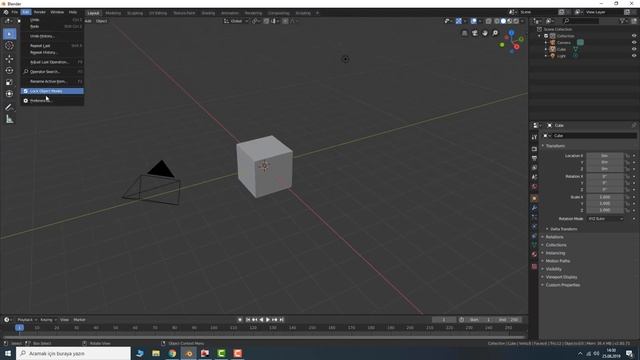Click the Scale X value field

[x=605, y=197]
